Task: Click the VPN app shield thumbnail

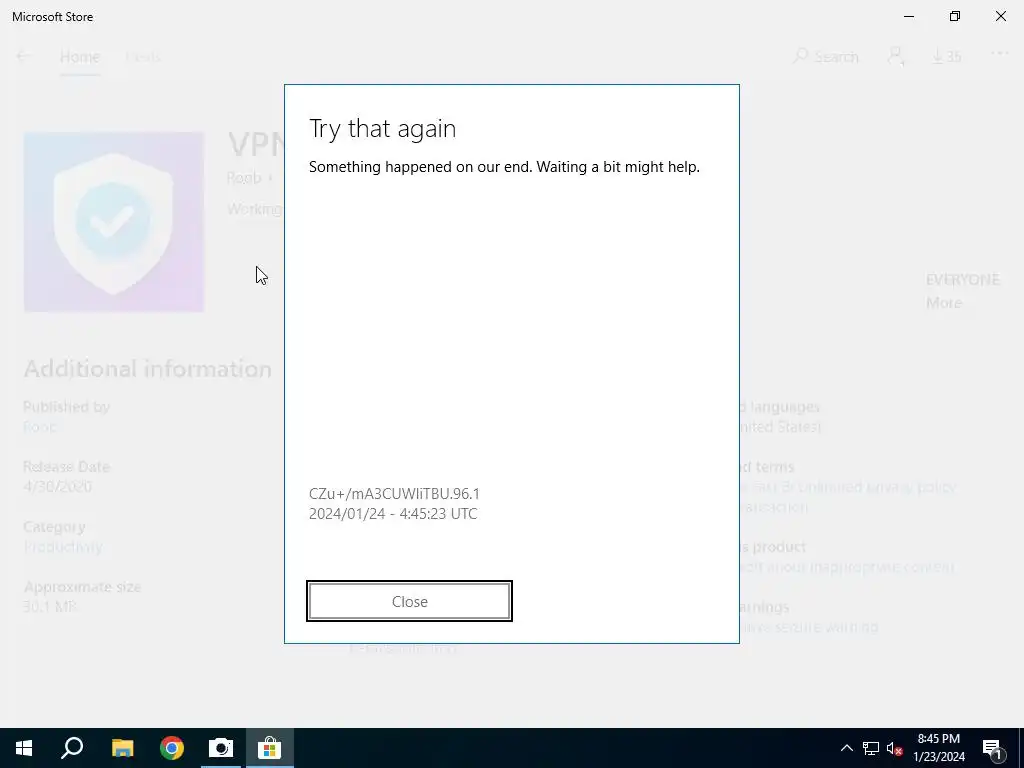Action: coord(114,222)
